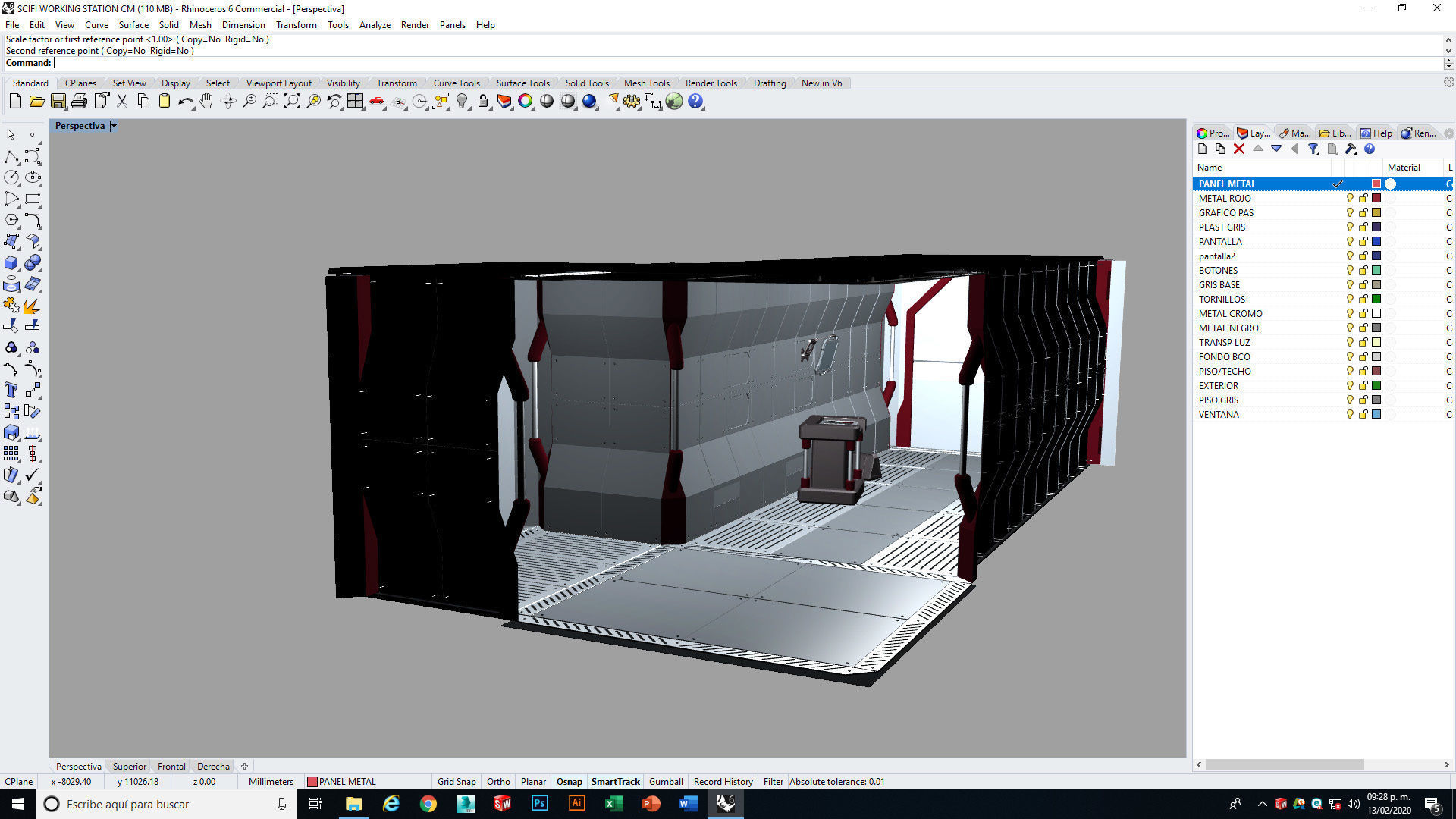Toggle visibility bulb for VENTANA layer

[1350, 415]
